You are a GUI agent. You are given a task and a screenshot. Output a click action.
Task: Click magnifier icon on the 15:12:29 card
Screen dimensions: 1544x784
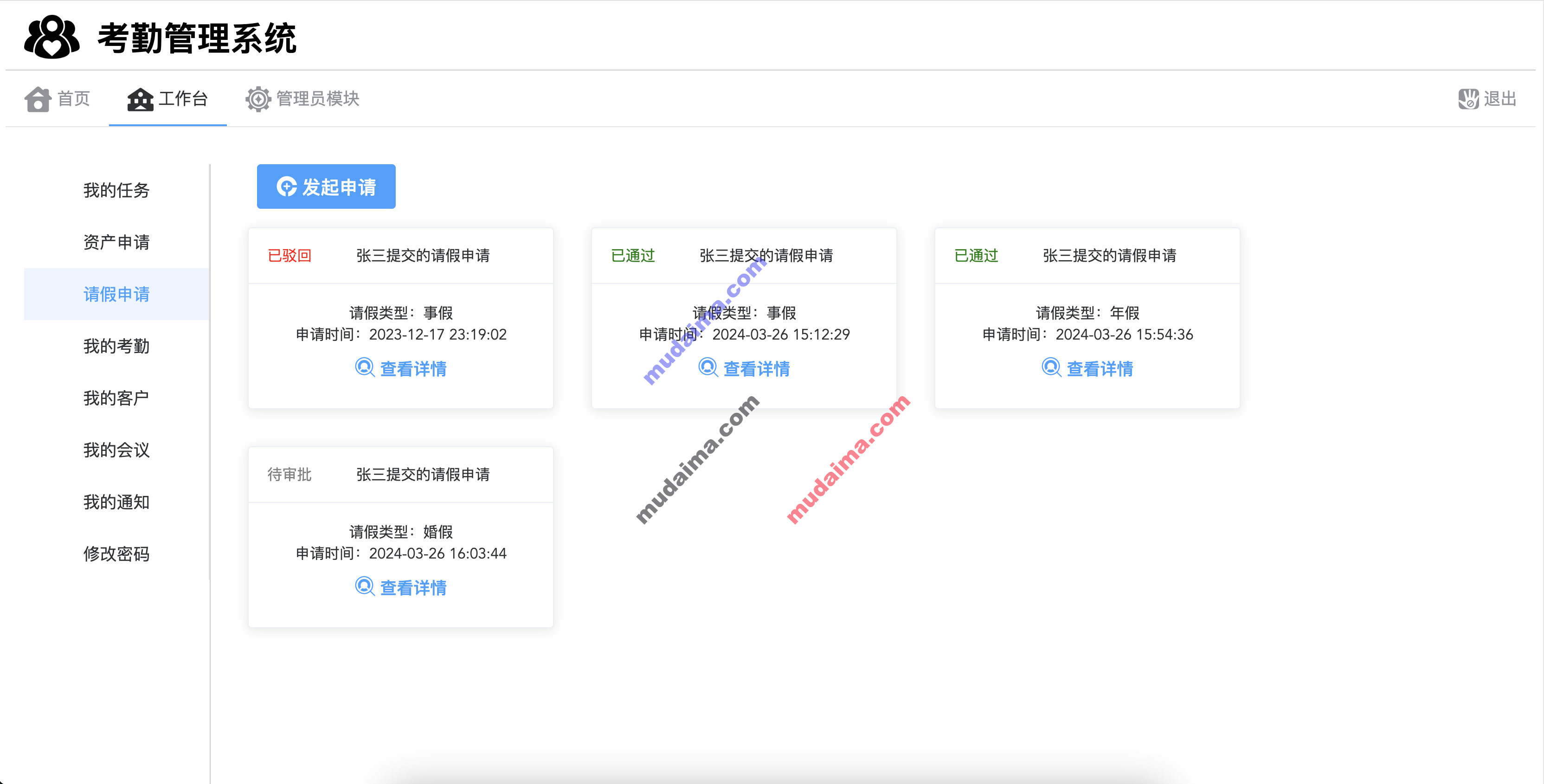pos(708,367)
